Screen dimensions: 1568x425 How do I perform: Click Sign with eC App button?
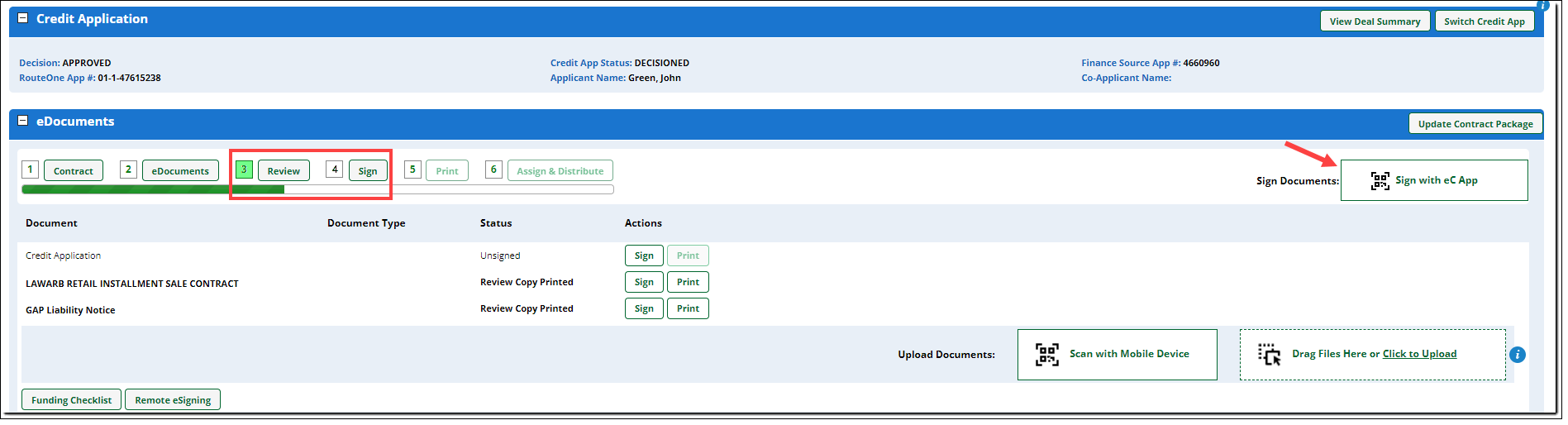point(1434,180)
